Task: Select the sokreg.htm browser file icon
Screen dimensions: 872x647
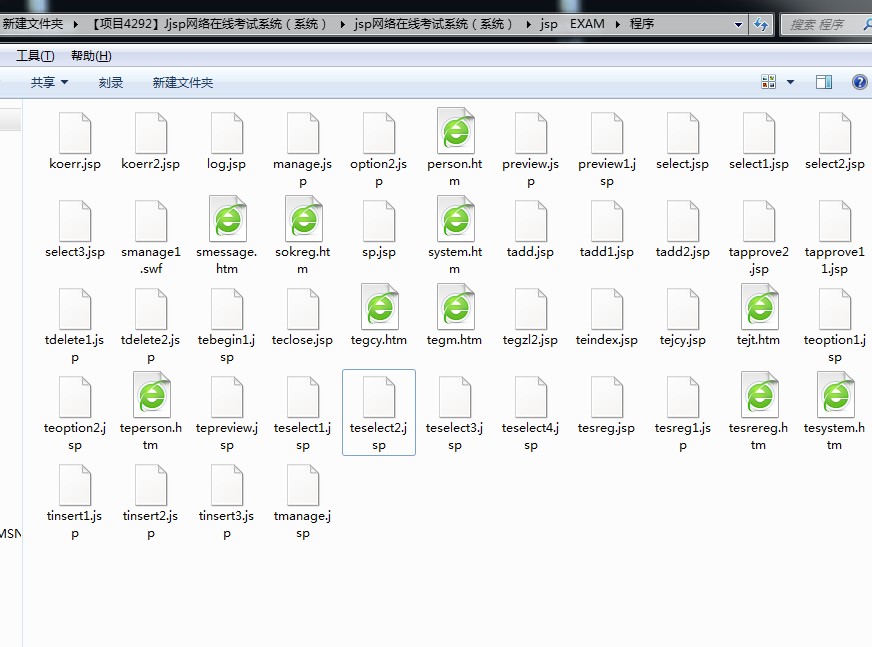Action: 304,219
